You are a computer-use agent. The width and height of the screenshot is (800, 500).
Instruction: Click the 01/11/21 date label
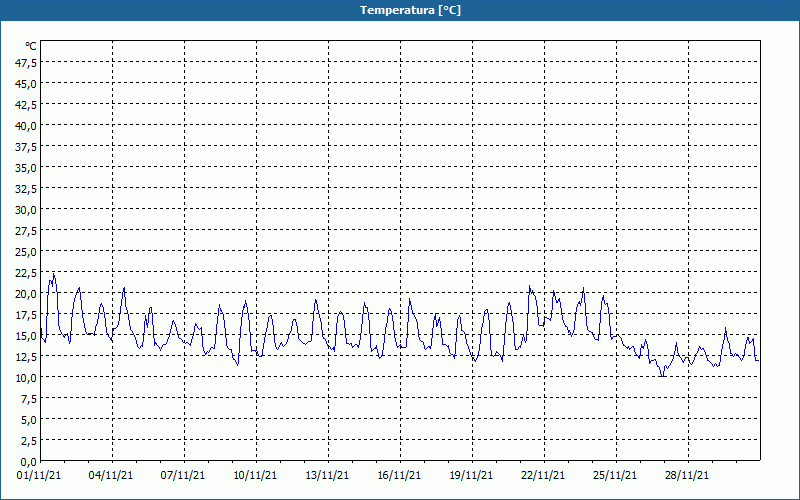click(x=39, y=475)
